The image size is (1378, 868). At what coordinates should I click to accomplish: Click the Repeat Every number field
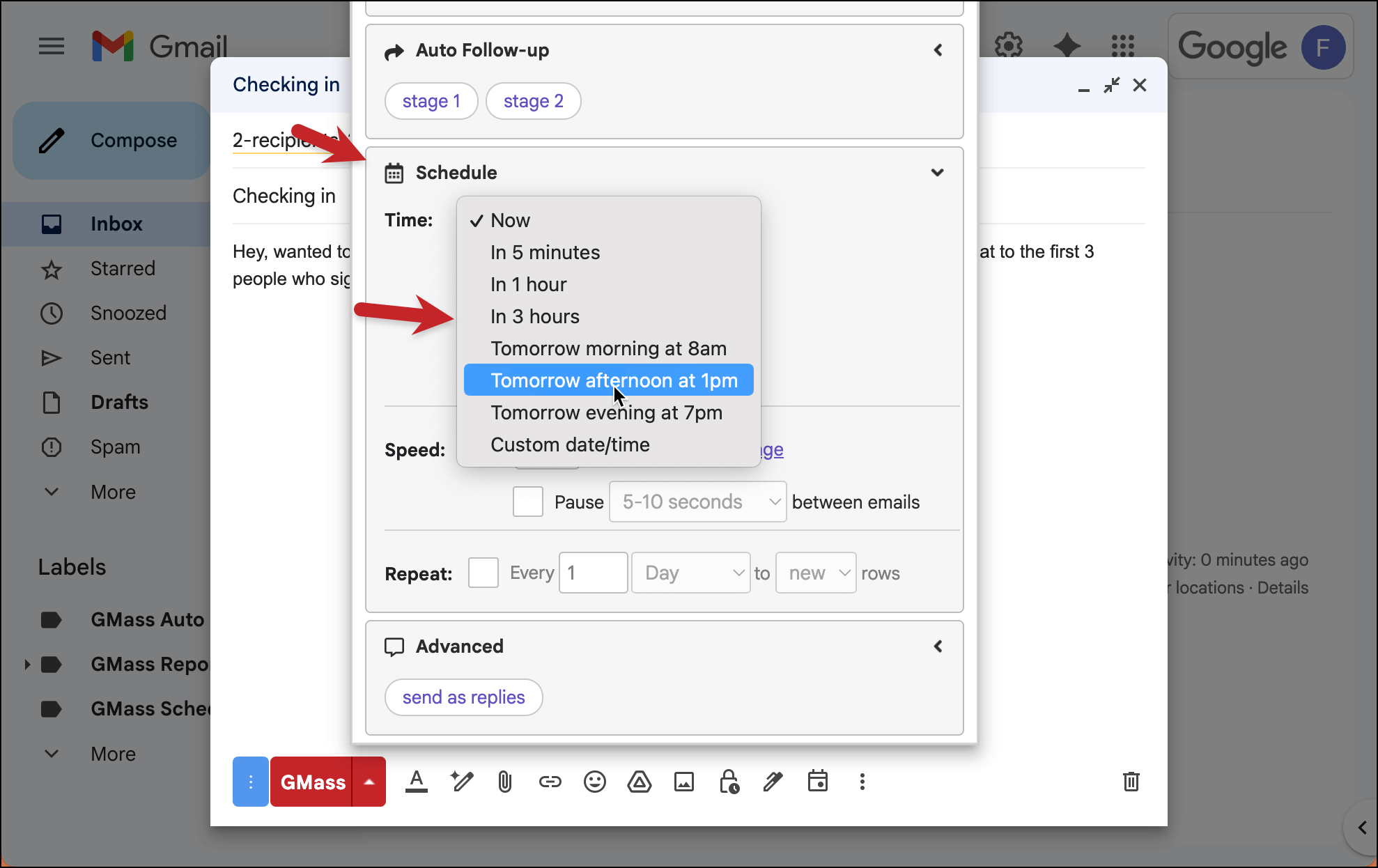point(593,573)
